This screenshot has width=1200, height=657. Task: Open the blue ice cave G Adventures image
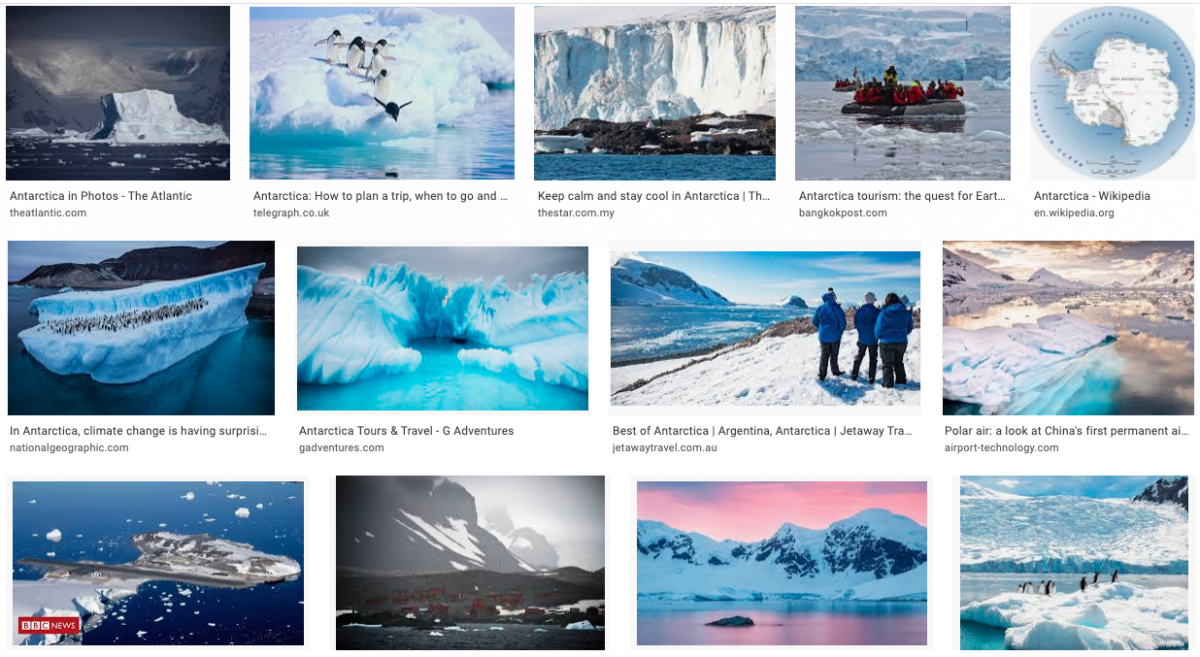[x=442, y=328]
